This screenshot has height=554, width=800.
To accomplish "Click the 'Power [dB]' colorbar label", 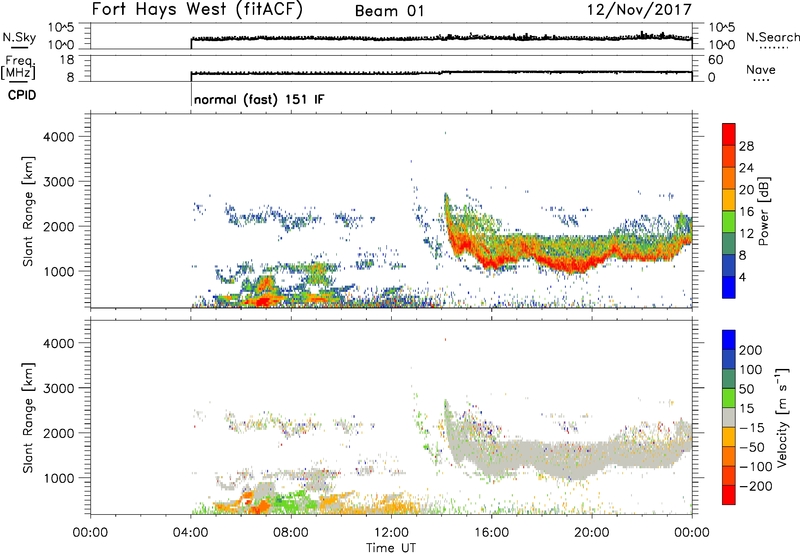I will pyautogui.click(x=763, y=211).
